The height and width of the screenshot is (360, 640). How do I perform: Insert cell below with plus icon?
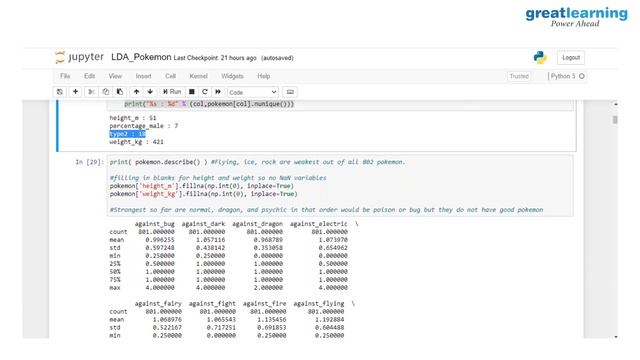pos(75,92)
